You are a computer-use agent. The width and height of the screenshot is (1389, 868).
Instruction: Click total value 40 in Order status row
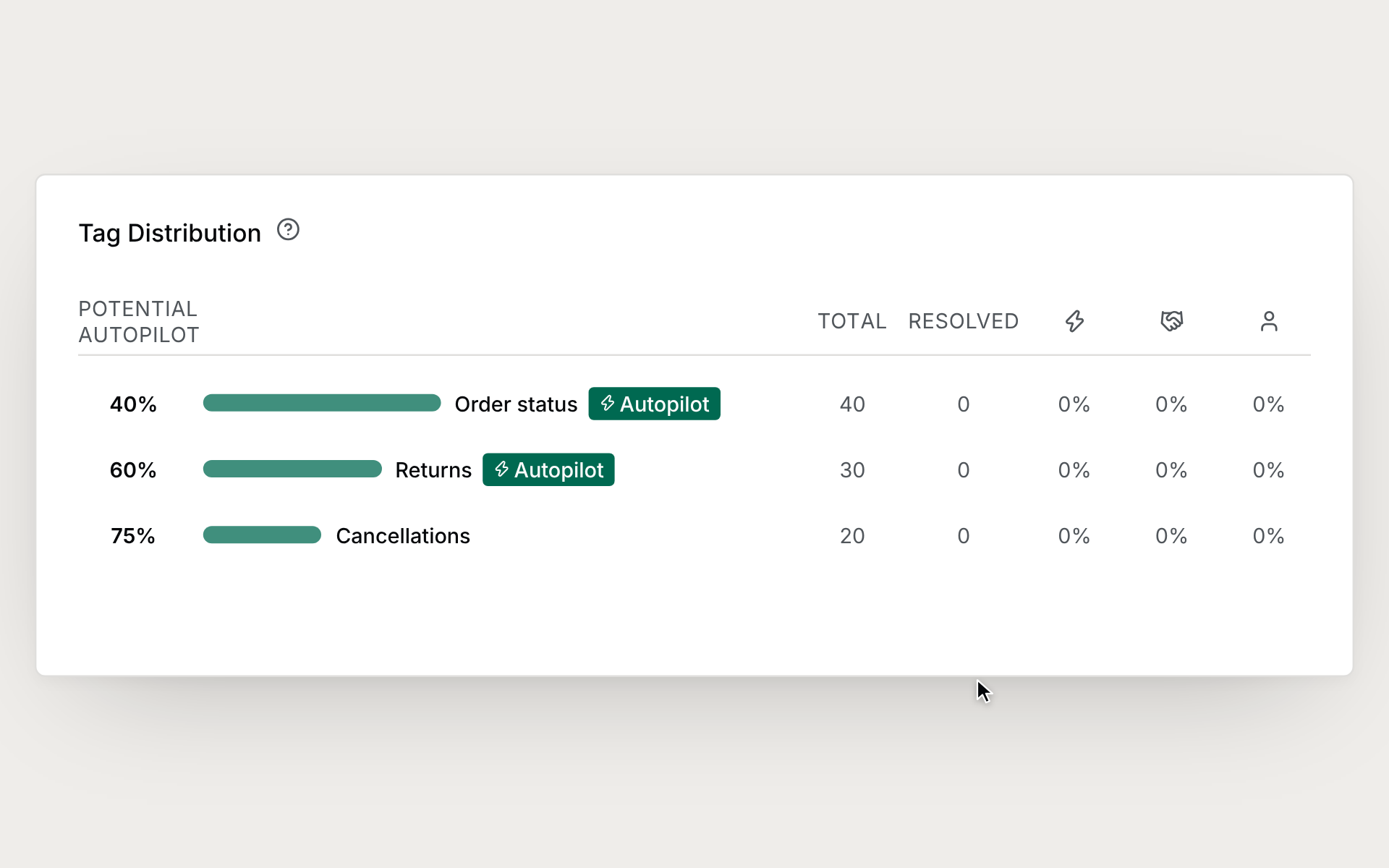(852, 404)
